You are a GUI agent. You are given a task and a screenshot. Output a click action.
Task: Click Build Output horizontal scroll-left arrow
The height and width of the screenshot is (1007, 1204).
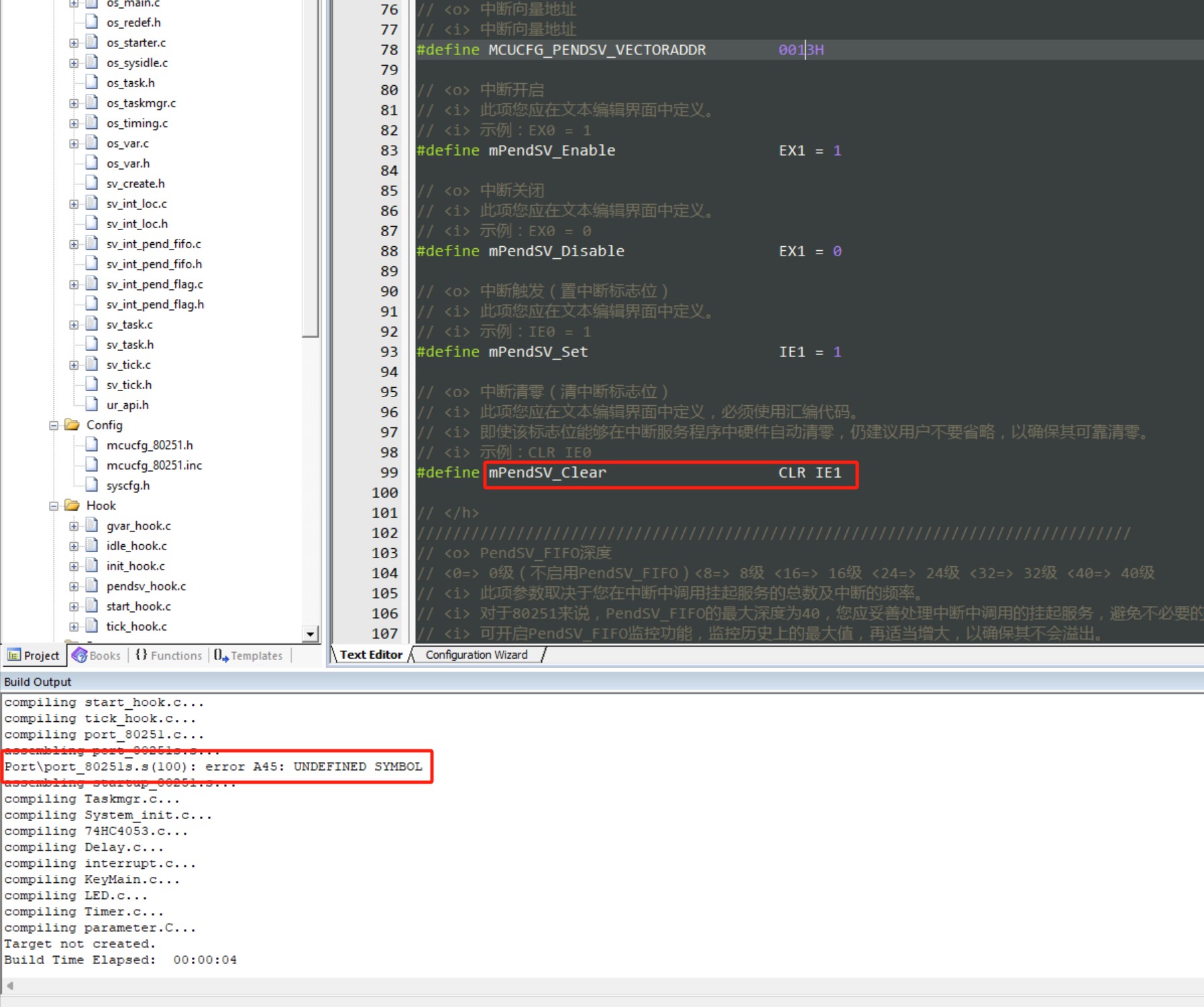tap(9, 986)
